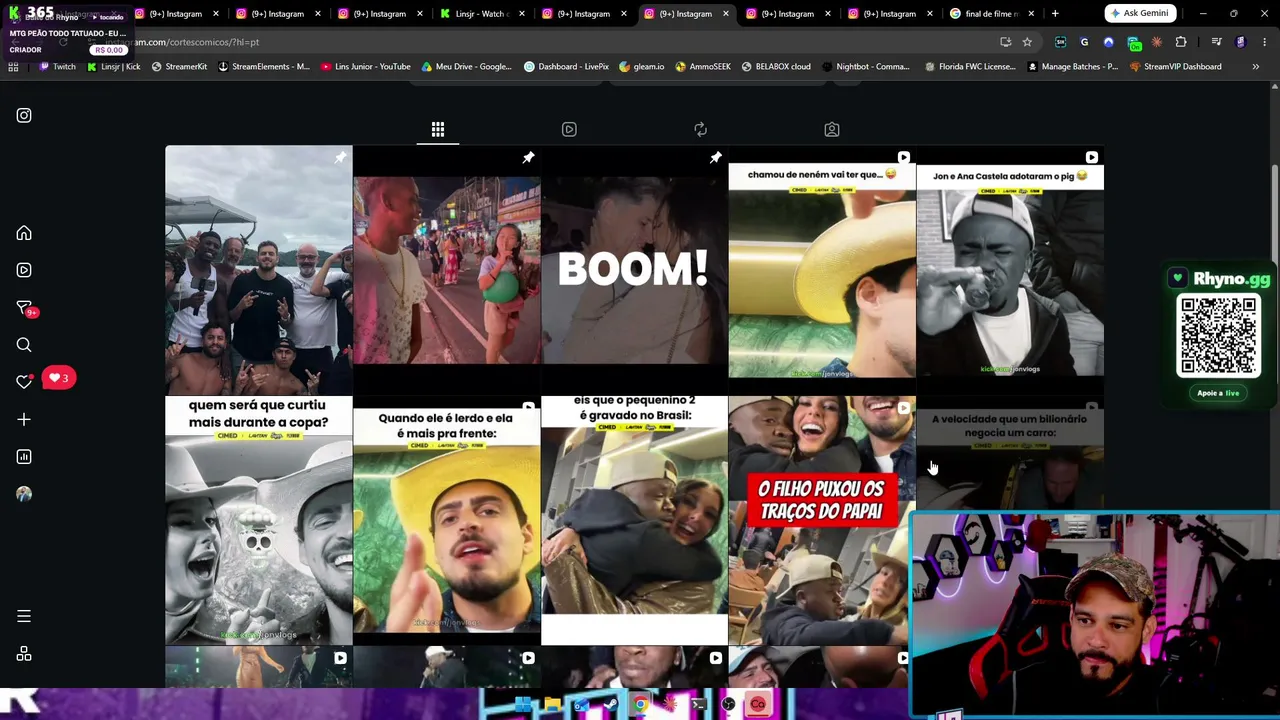
Task: Open the StreamElements bookmark
Action: tap(264, 67)
